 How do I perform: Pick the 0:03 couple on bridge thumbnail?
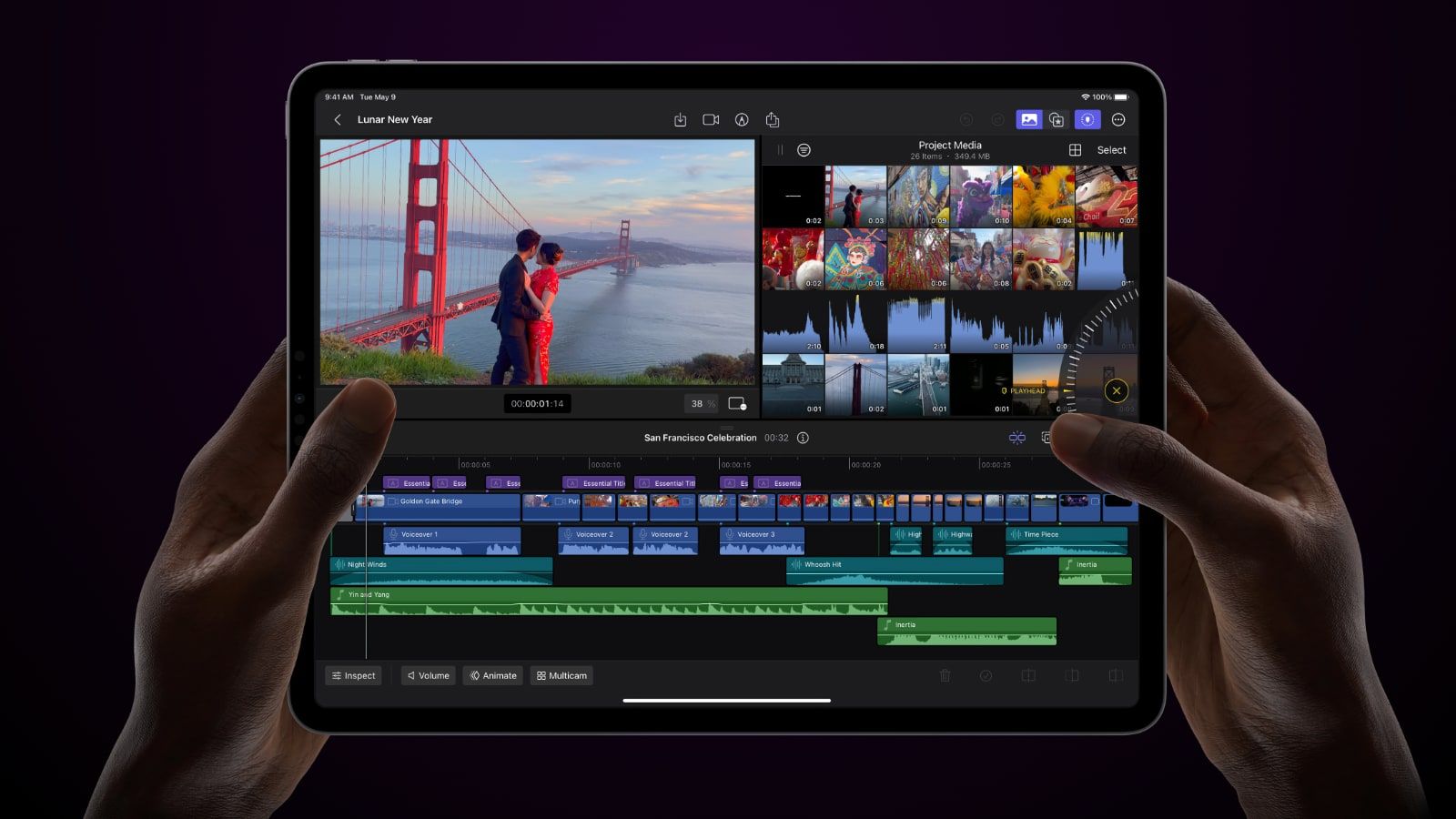855,196
